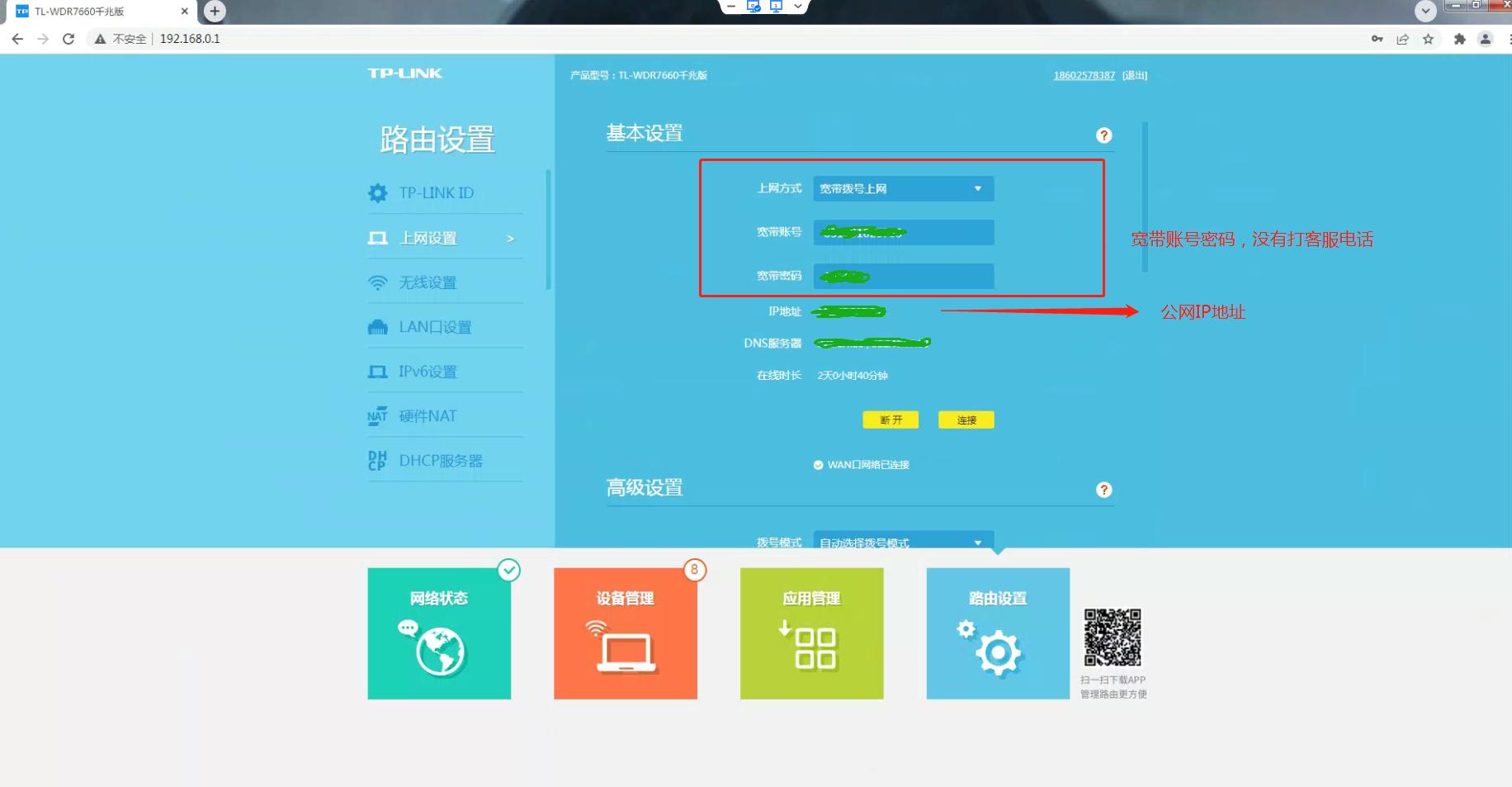Open the 上网方式 dropdown
1512x787 pixels.
click(903, 188)
